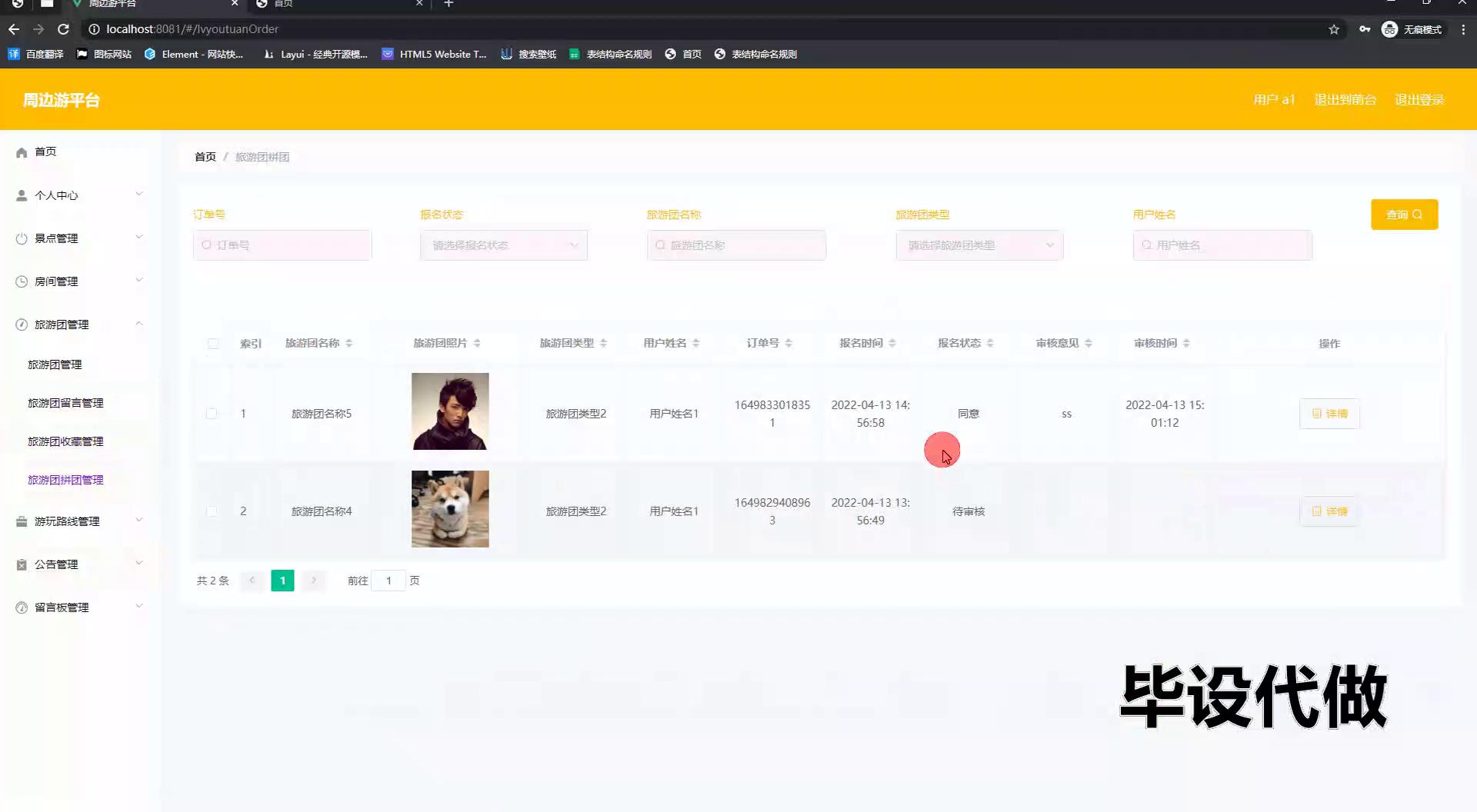This screenshot has height=812, width=1477.
Task: Open the 旅游团类型 filter dropdown
Action: pyautogui.click(x=979, y=245)
